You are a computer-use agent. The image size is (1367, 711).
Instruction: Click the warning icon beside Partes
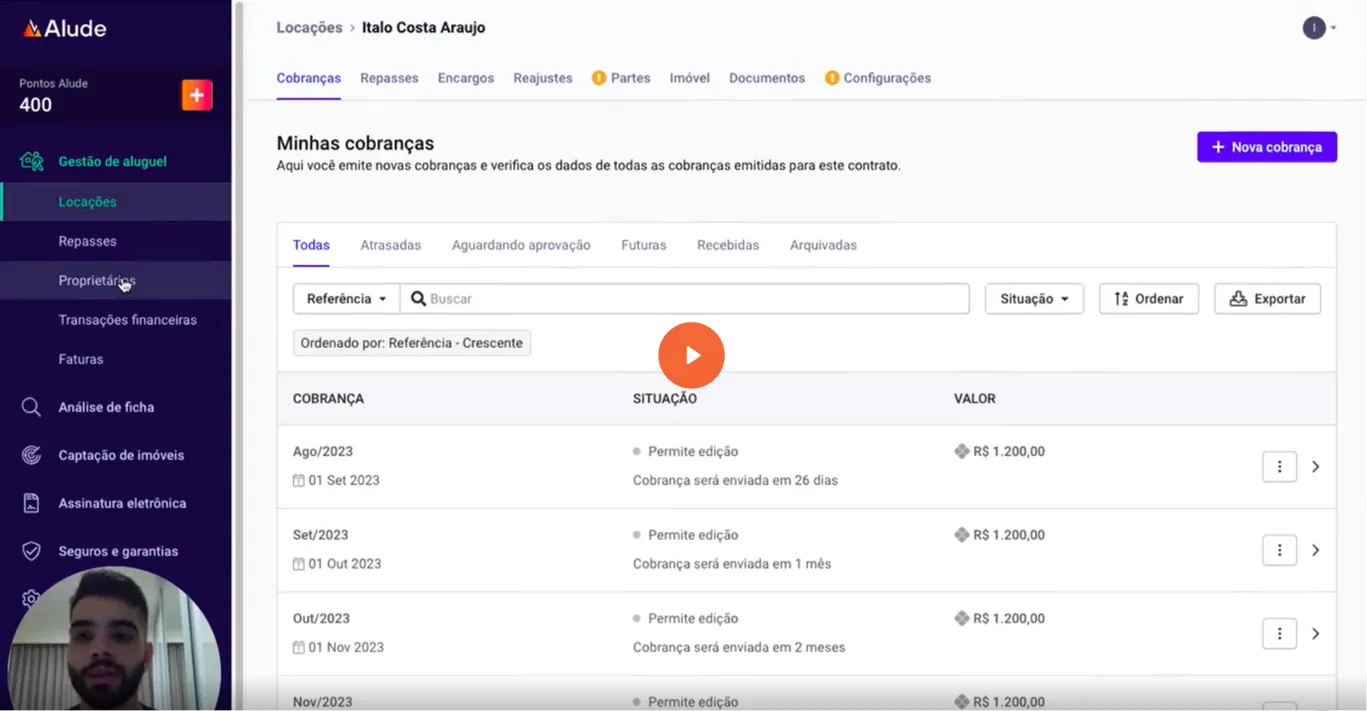coord(599,78)
